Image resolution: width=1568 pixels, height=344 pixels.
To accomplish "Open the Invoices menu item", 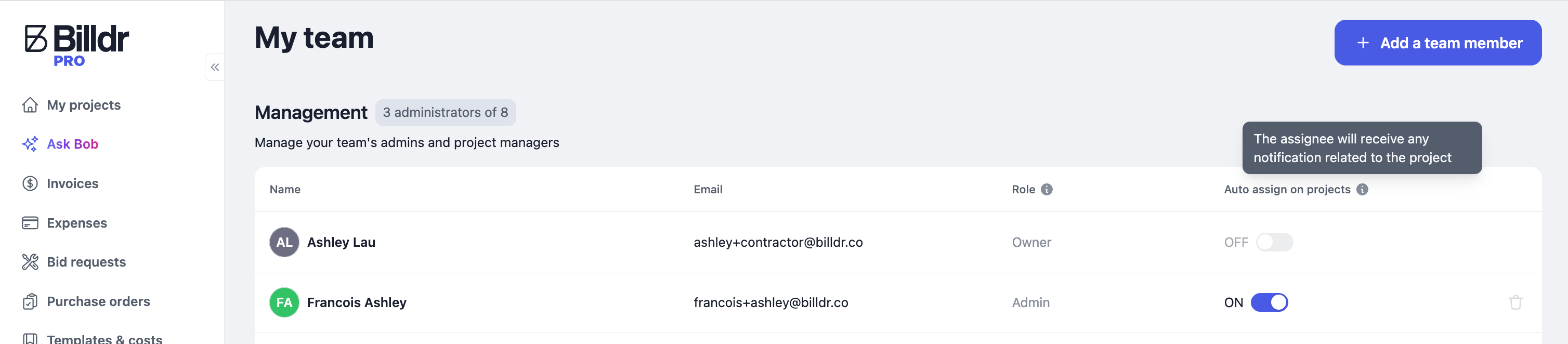I will (x=72, y=183).
